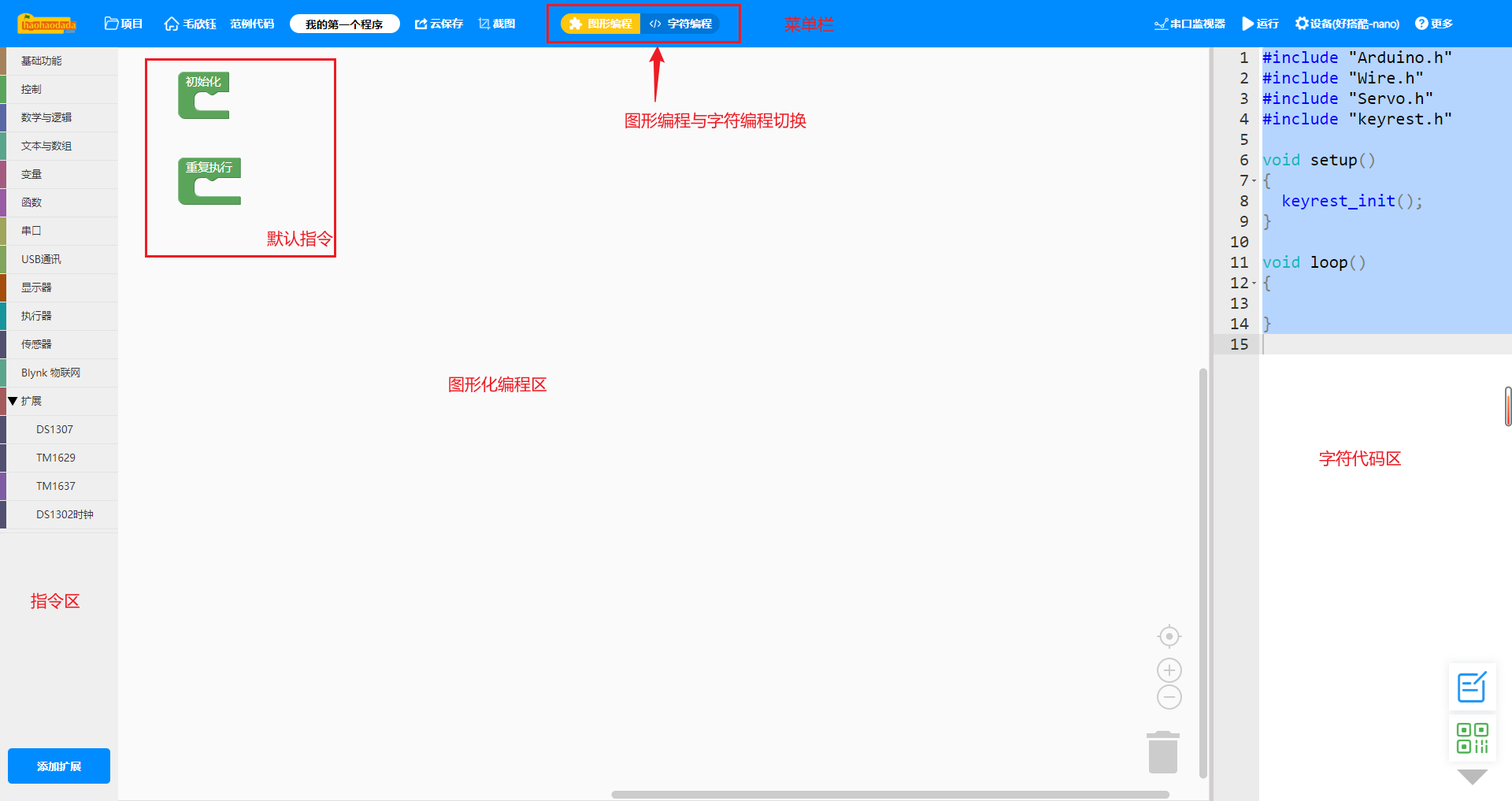Select the DS1302时钟 extension
Viewport: 1512px width, 801px height.
click(59, 514)
